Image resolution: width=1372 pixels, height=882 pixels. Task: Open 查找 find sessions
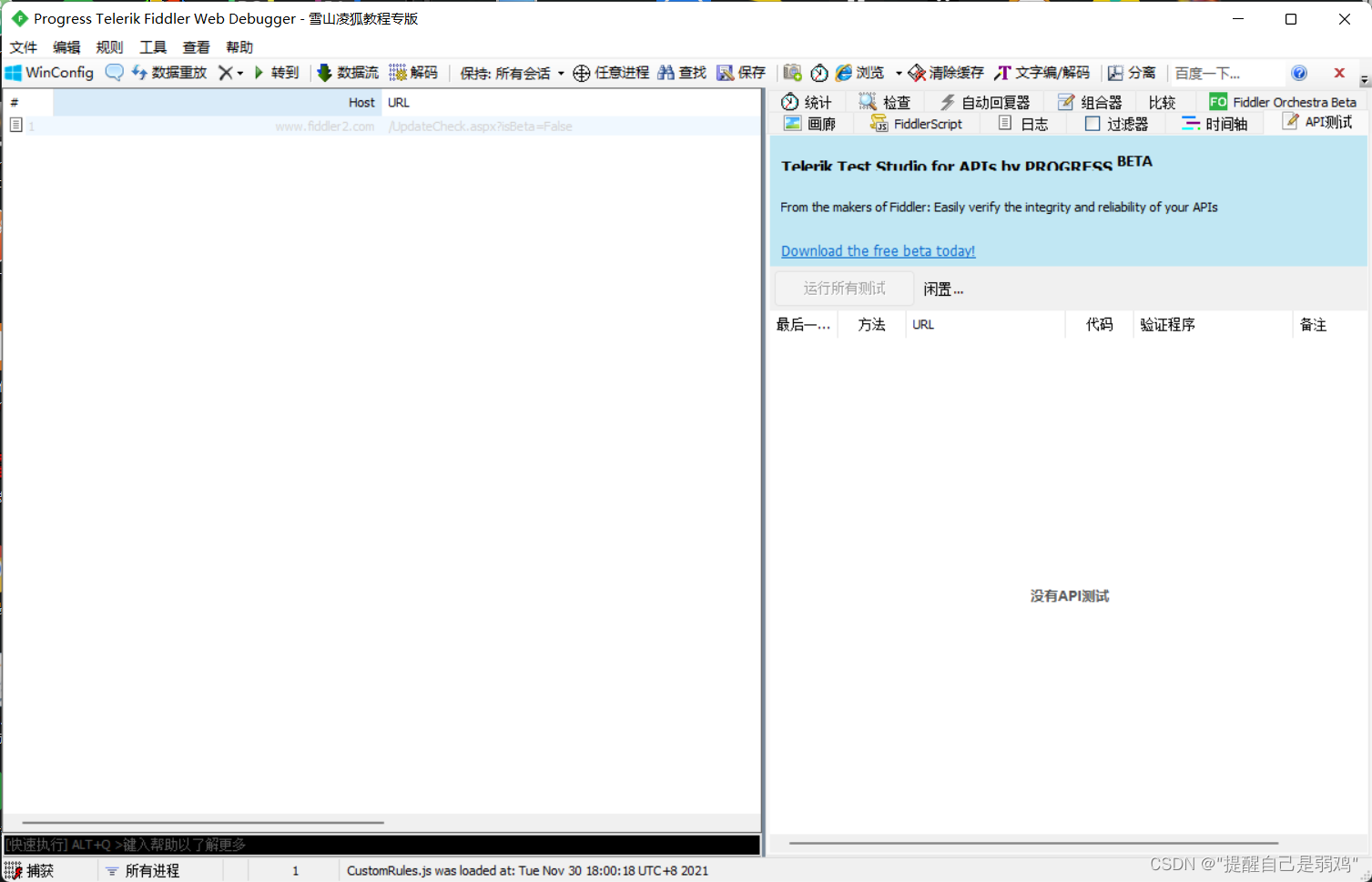click(682, 73)
